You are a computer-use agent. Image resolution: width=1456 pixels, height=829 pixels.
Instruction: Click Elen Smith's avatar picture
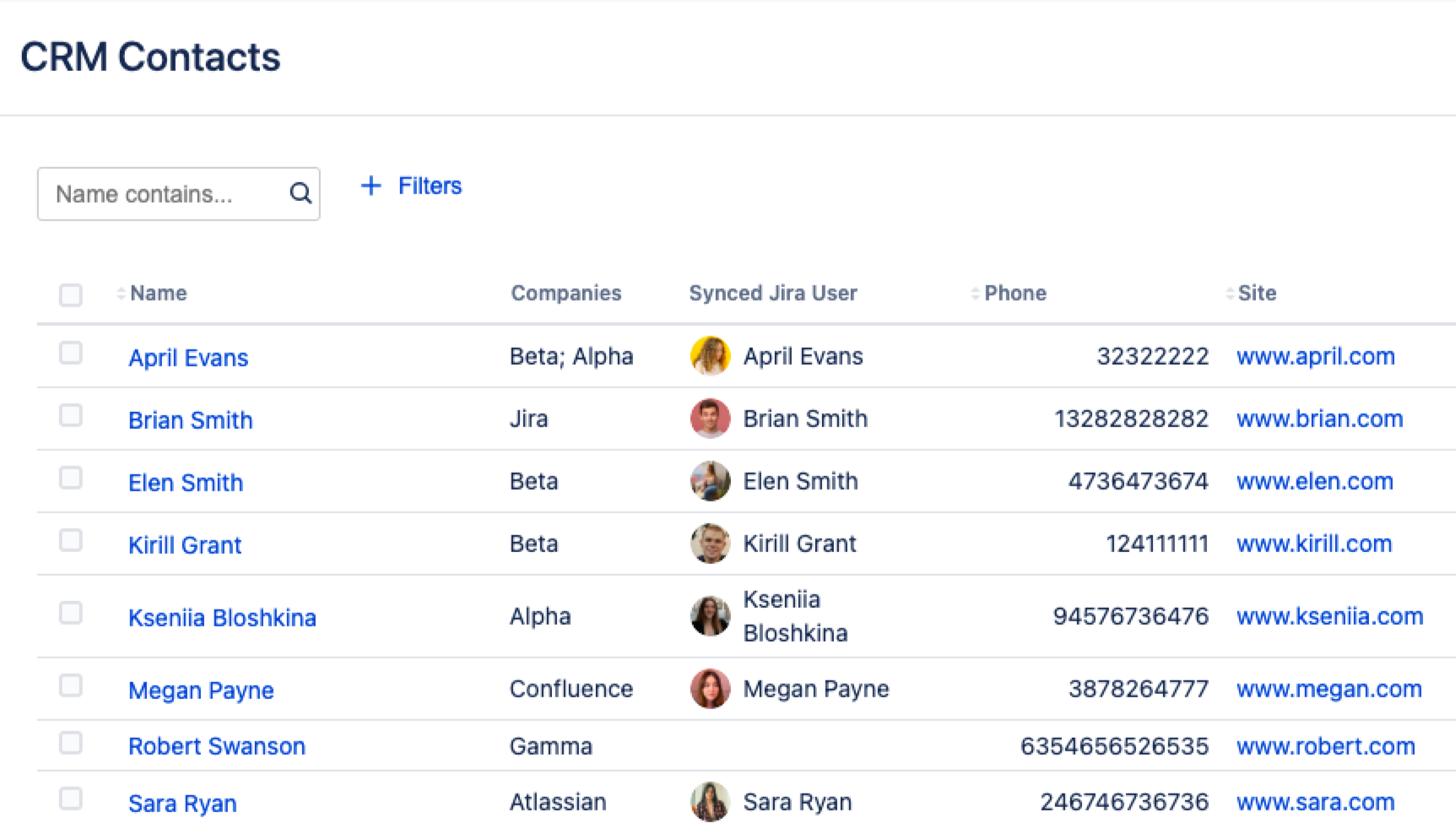(710, 481)
